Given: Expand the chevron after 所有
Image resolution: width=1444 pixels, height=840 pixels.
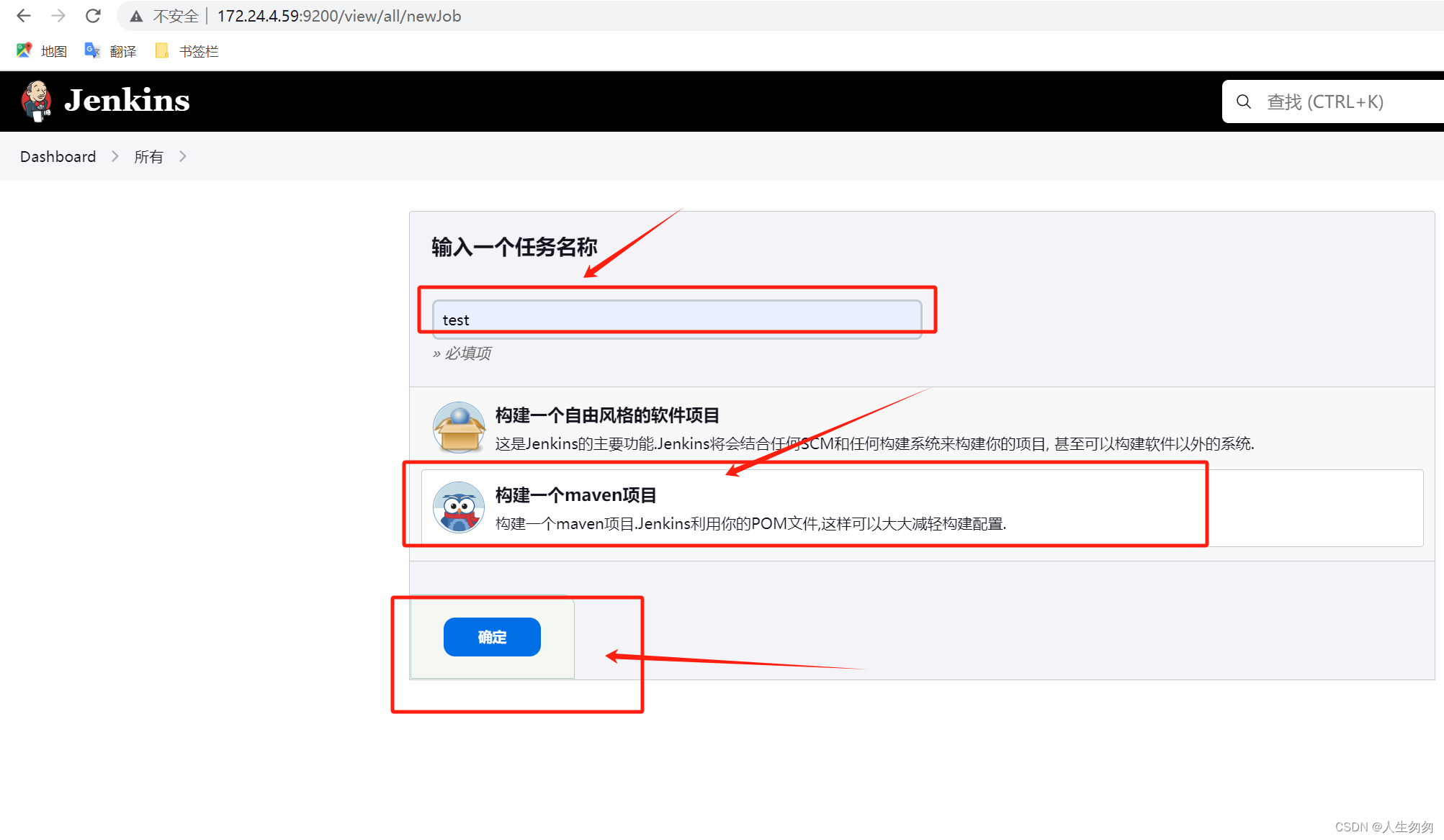Looking at the screenshot, I should (x=183, y=156).
